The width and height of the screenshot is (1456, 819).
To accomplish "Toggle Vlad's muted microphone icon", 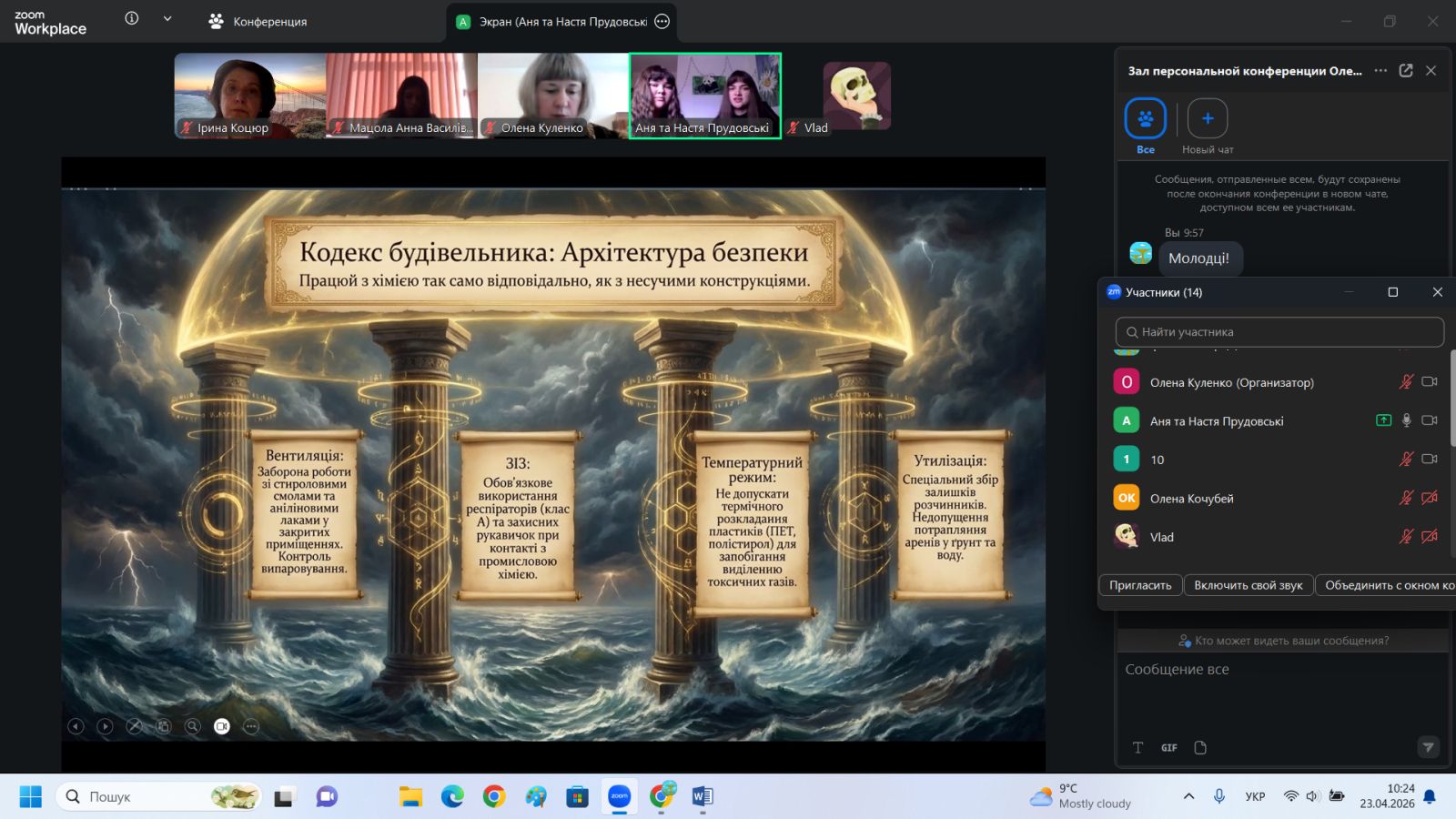I will click(x=1406, y=537).
